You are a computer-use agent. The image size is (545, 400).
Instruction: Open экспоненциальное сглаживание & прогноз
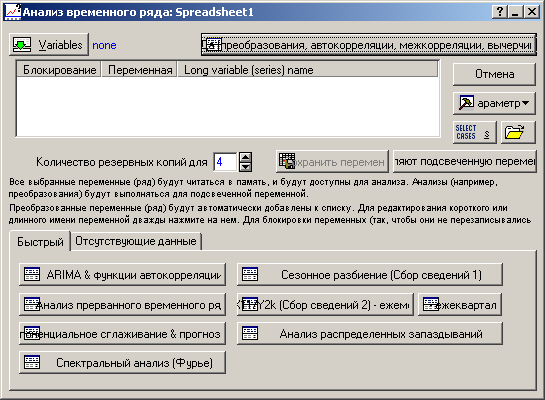click(122, 334)
